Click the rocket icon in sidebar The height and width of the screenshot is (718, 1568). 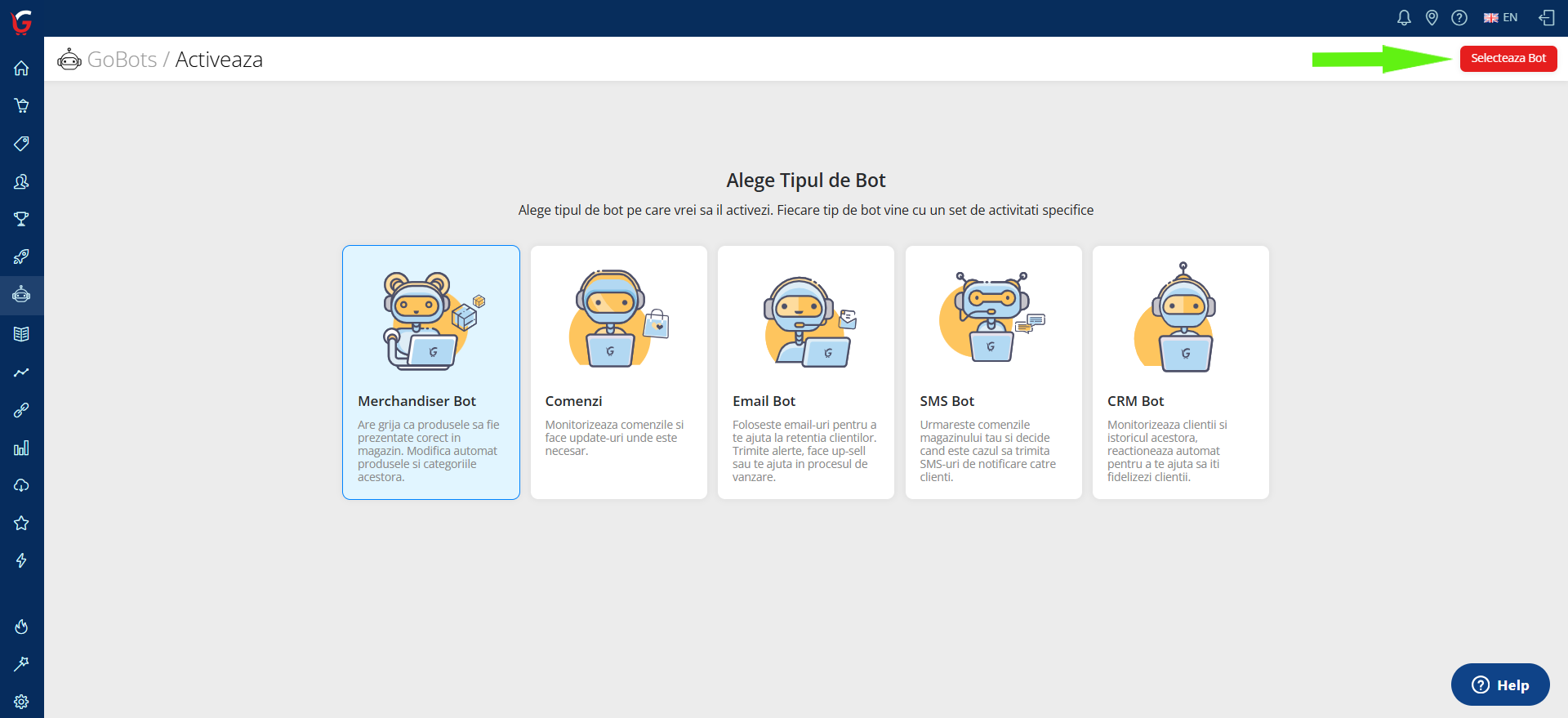[x=21, y=257]
